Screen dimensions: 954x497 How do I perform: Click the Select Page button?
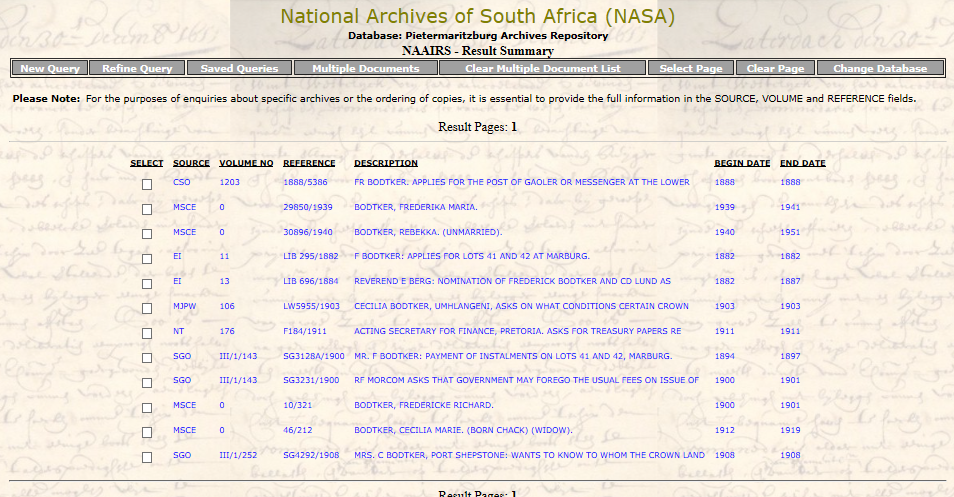click(691, 68)
